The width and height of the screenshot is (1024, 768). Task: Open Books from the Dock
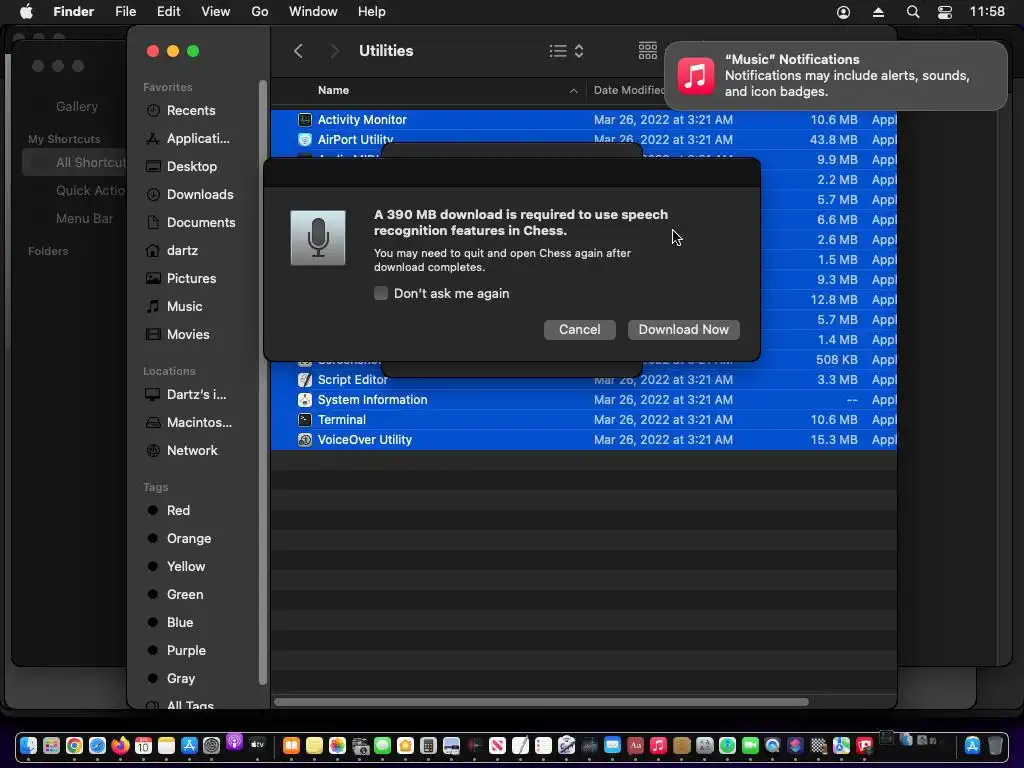(x=291, y=745)
